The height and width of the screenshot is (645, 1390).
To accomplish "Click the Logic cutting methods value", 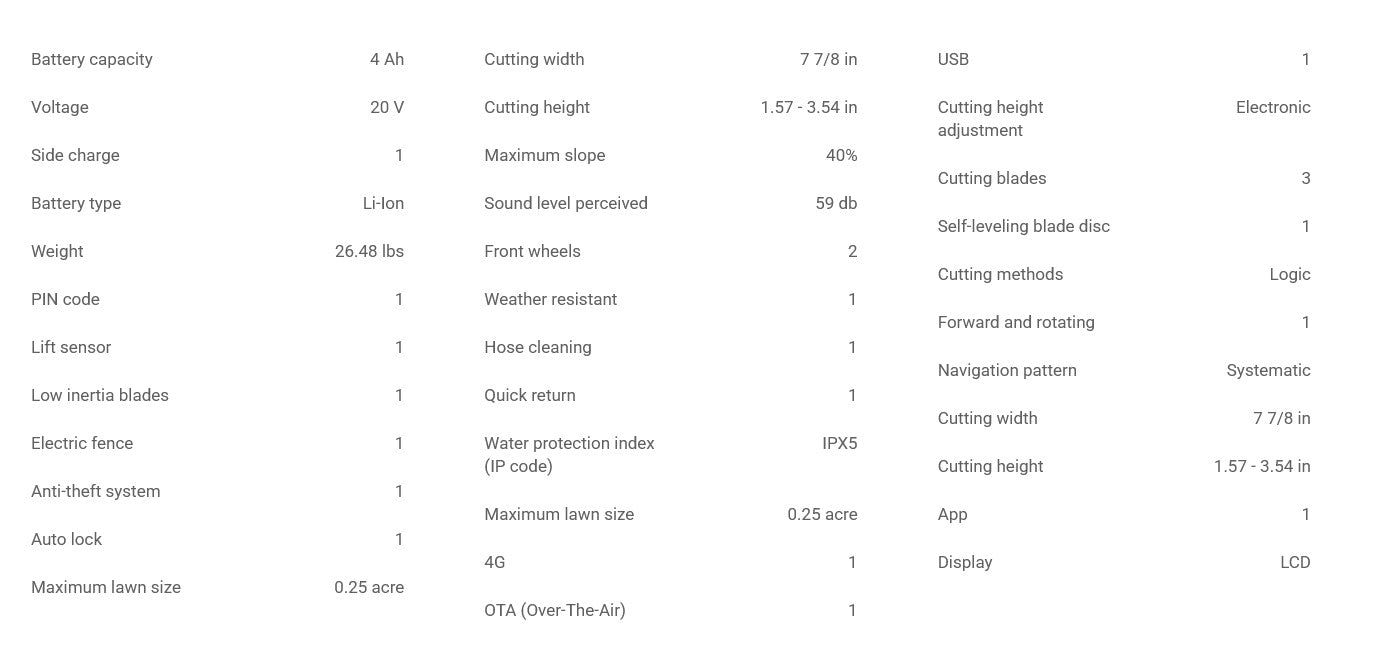I will click(x=1289, y=274).
